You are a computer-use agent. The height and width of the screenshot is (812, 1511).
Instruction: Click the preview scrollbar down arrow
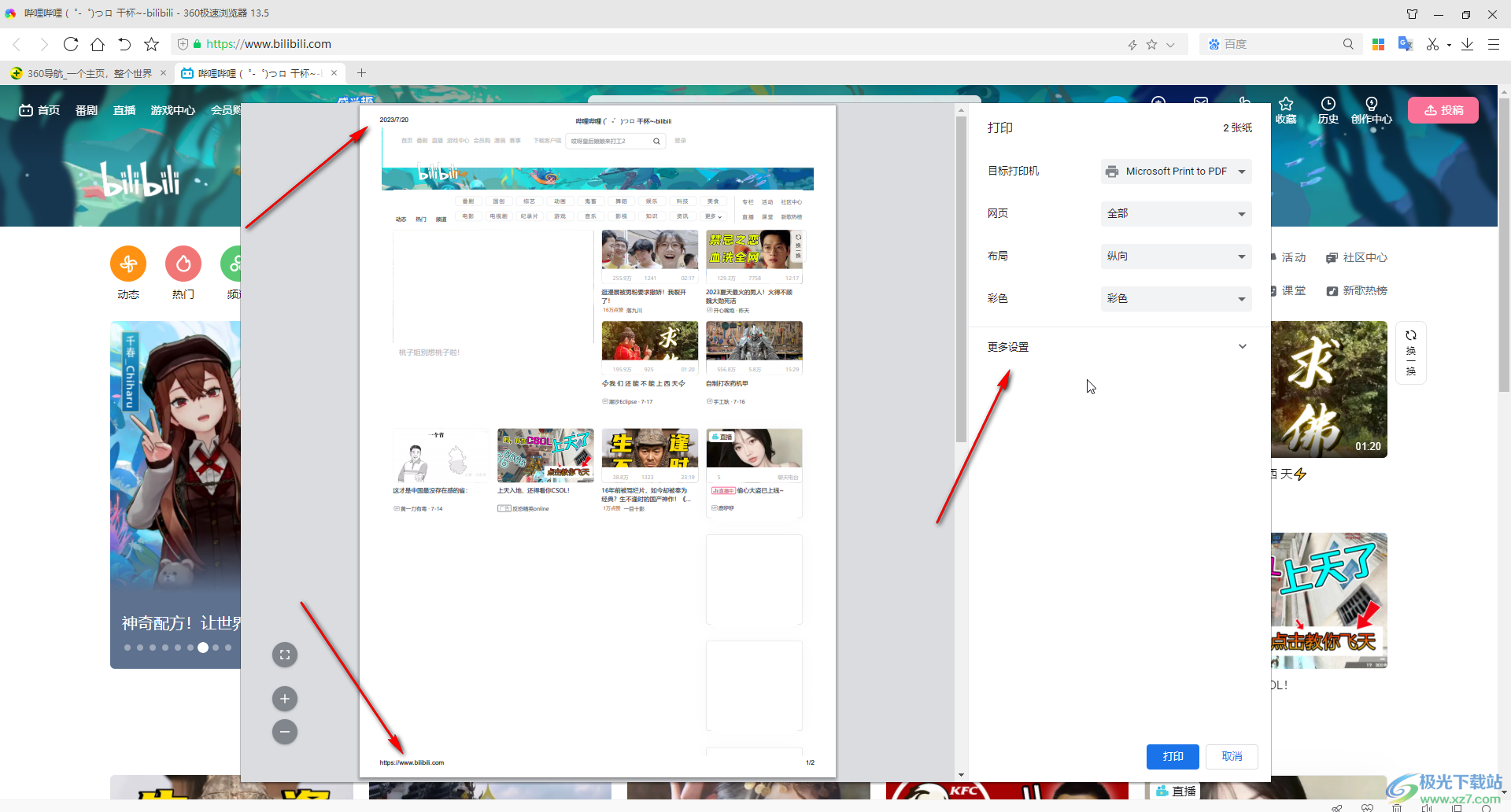(x=961, y=776)
